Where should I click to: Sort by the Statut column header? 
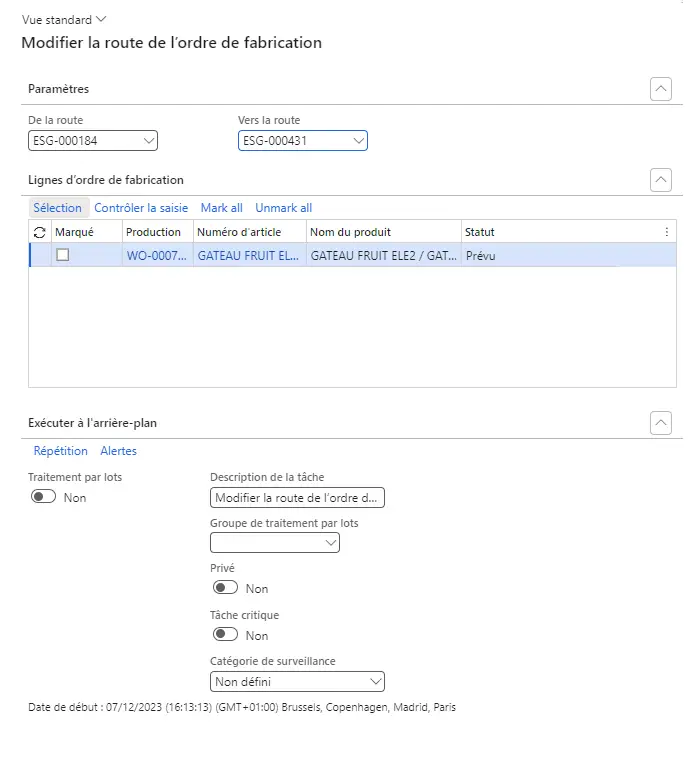click(560, 232)
